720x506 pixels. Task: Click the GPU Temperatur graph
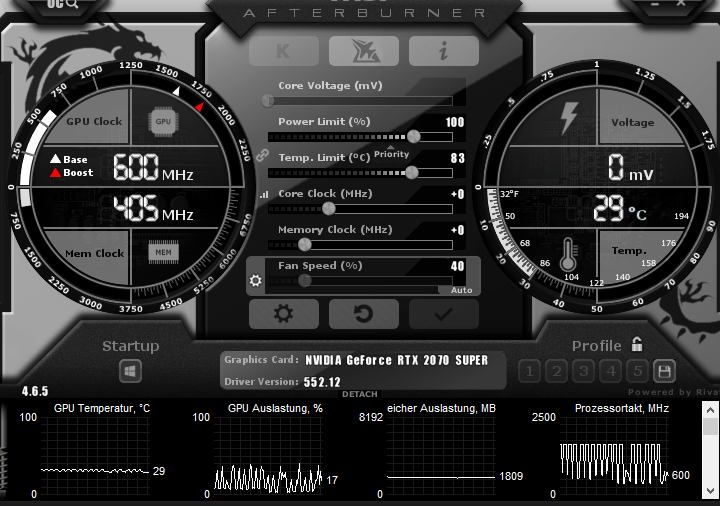click(95, 456)
